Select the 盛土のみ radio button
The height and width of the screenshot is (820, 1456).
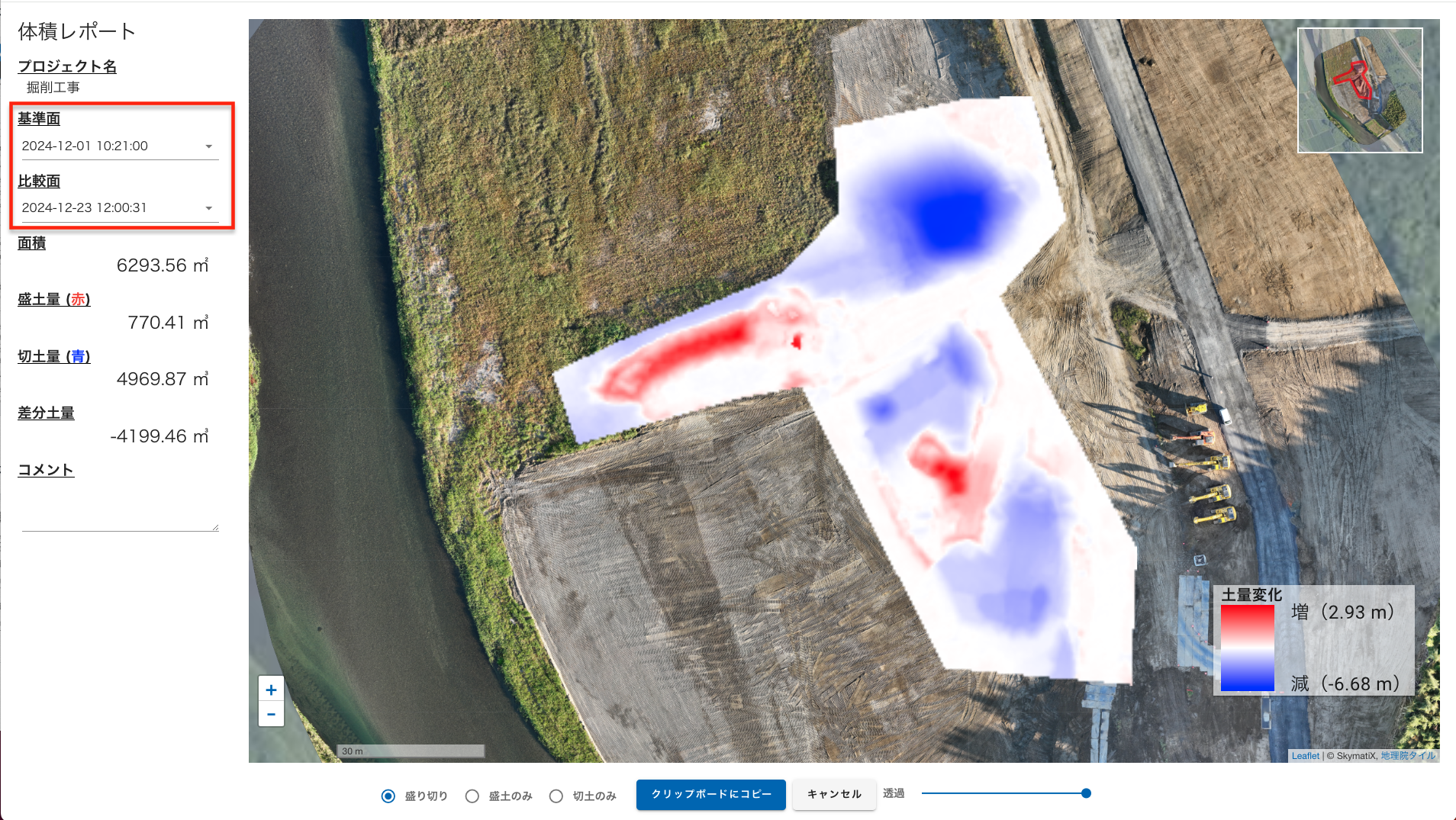472,796
